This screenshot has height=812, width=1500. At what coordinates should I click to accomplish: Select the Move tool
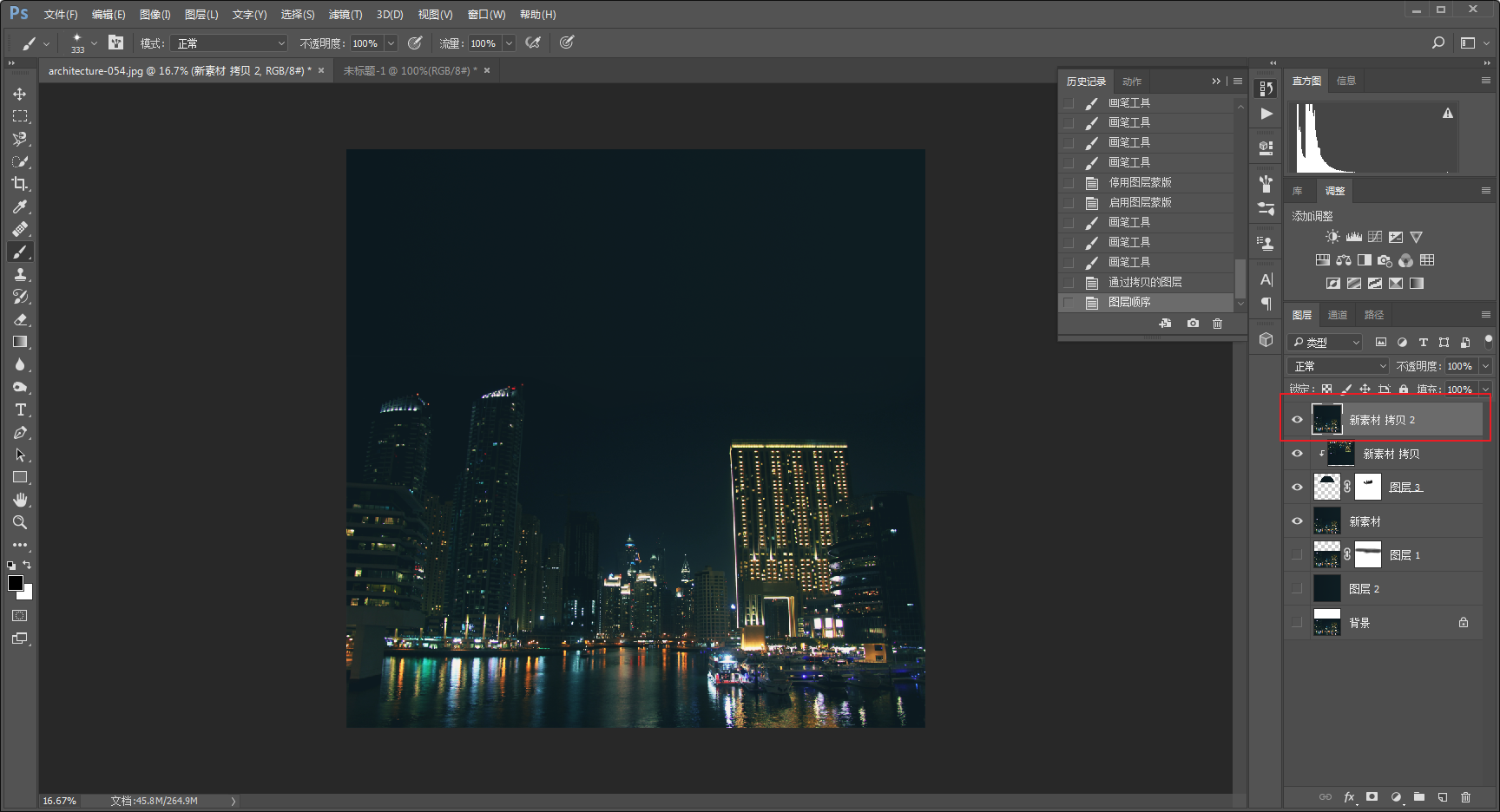[x=20, y=94]
